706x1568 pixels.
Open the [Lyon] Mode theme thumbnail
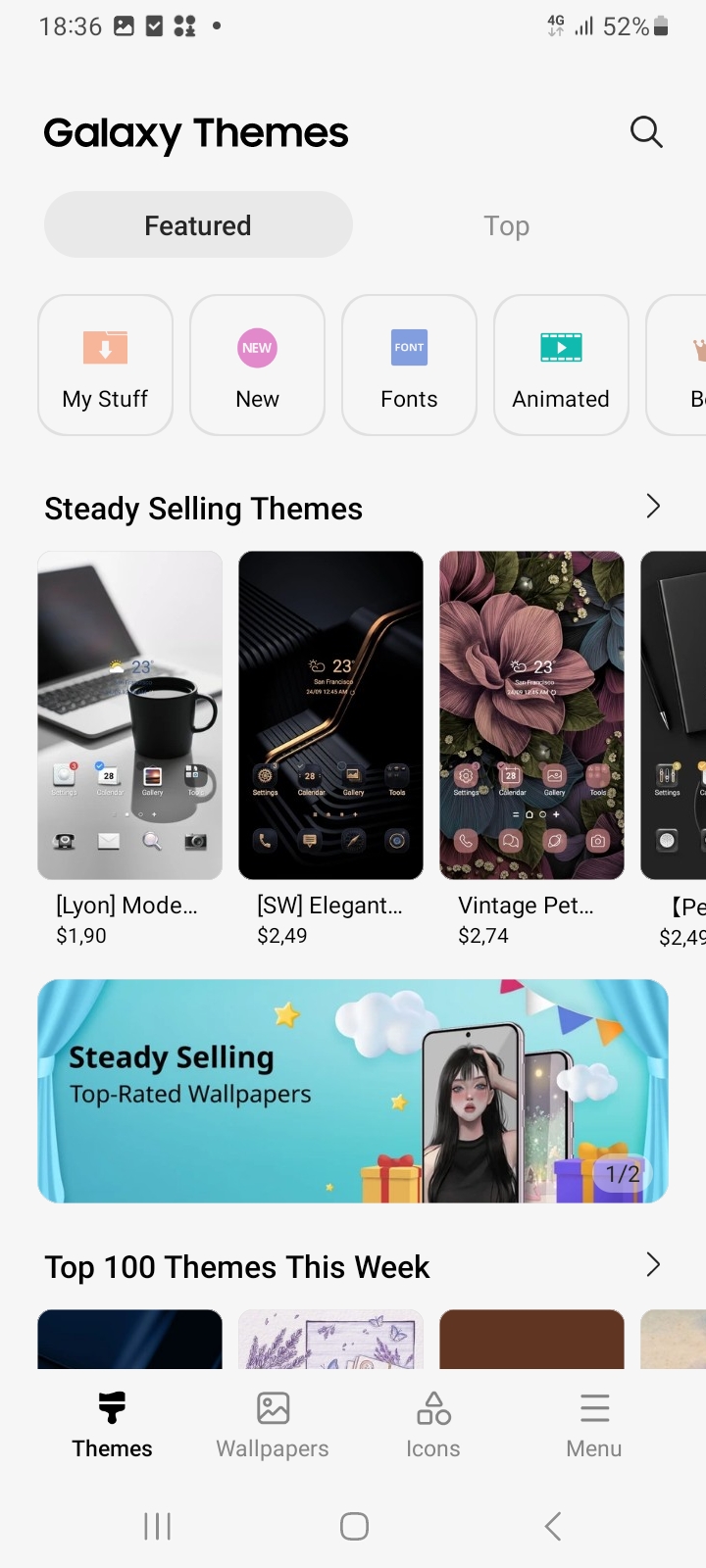pos(129,715)
